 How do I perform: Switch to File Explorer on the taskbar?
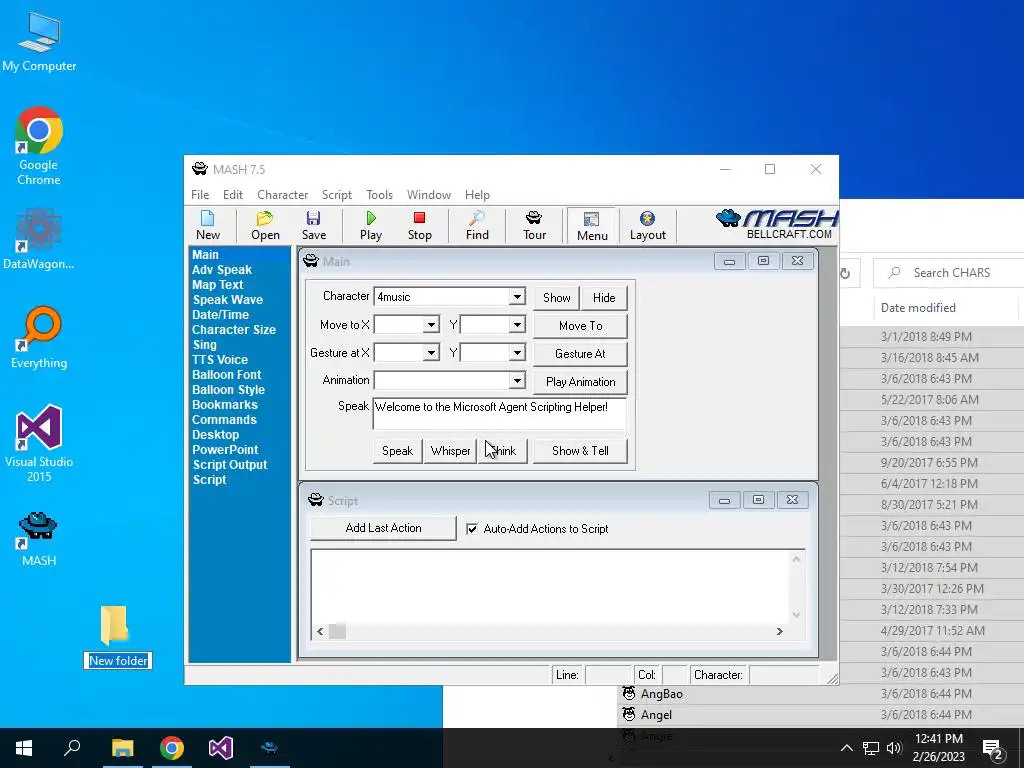point(122,748)
